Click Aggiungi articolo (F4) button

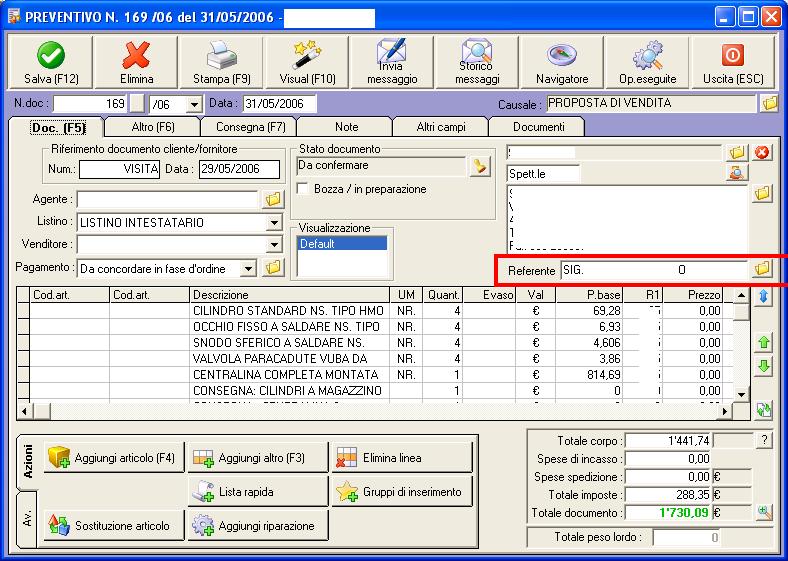(114, 458)
